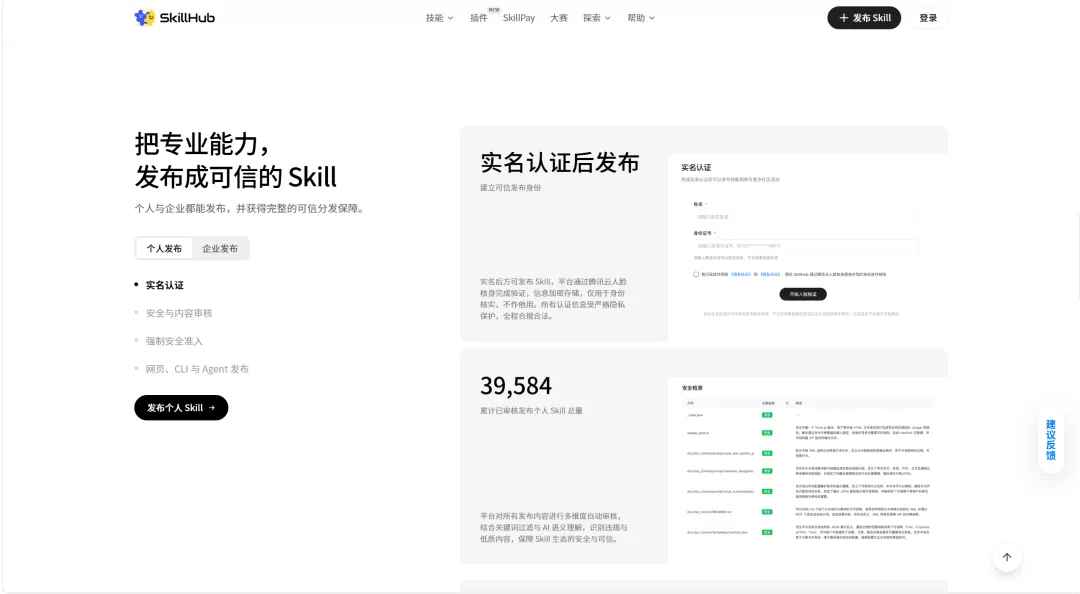The image size is (1080, 594).
Task: Click the 安全检测 table preview image
Action: tap(808, 470)
